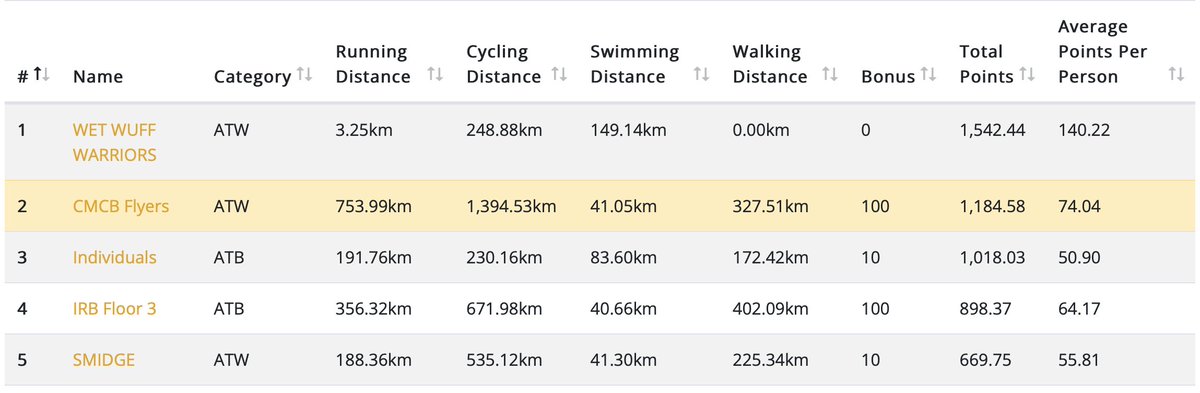The height and width of the screenshot is (393, 1200).
Task: Click Average Points Per Person header
Action: coord(1102,51)
